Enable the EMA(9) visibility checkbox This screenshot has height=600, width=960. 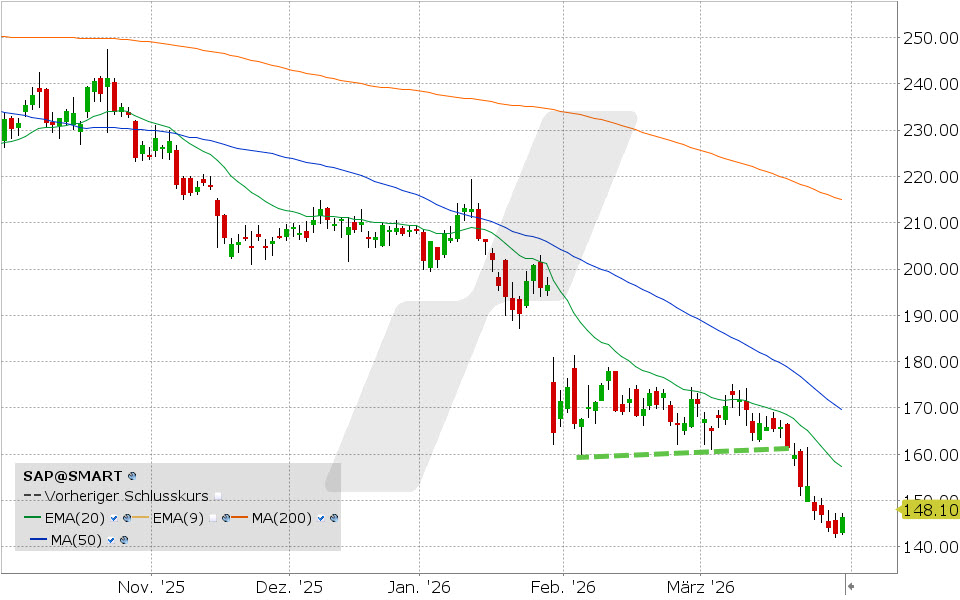212,518
